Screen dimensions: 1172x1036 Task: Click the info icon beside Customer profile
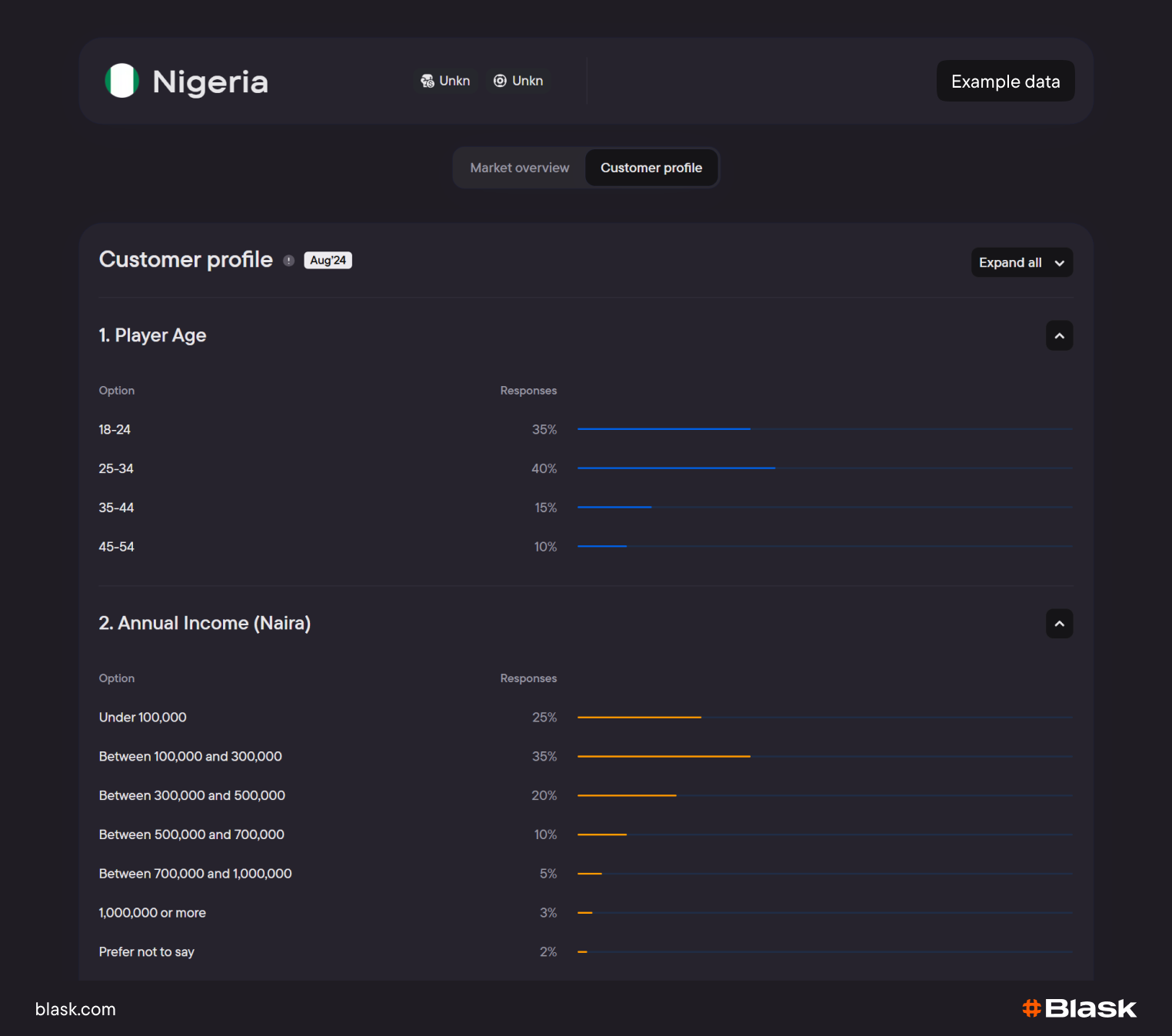tap(288, 261)
